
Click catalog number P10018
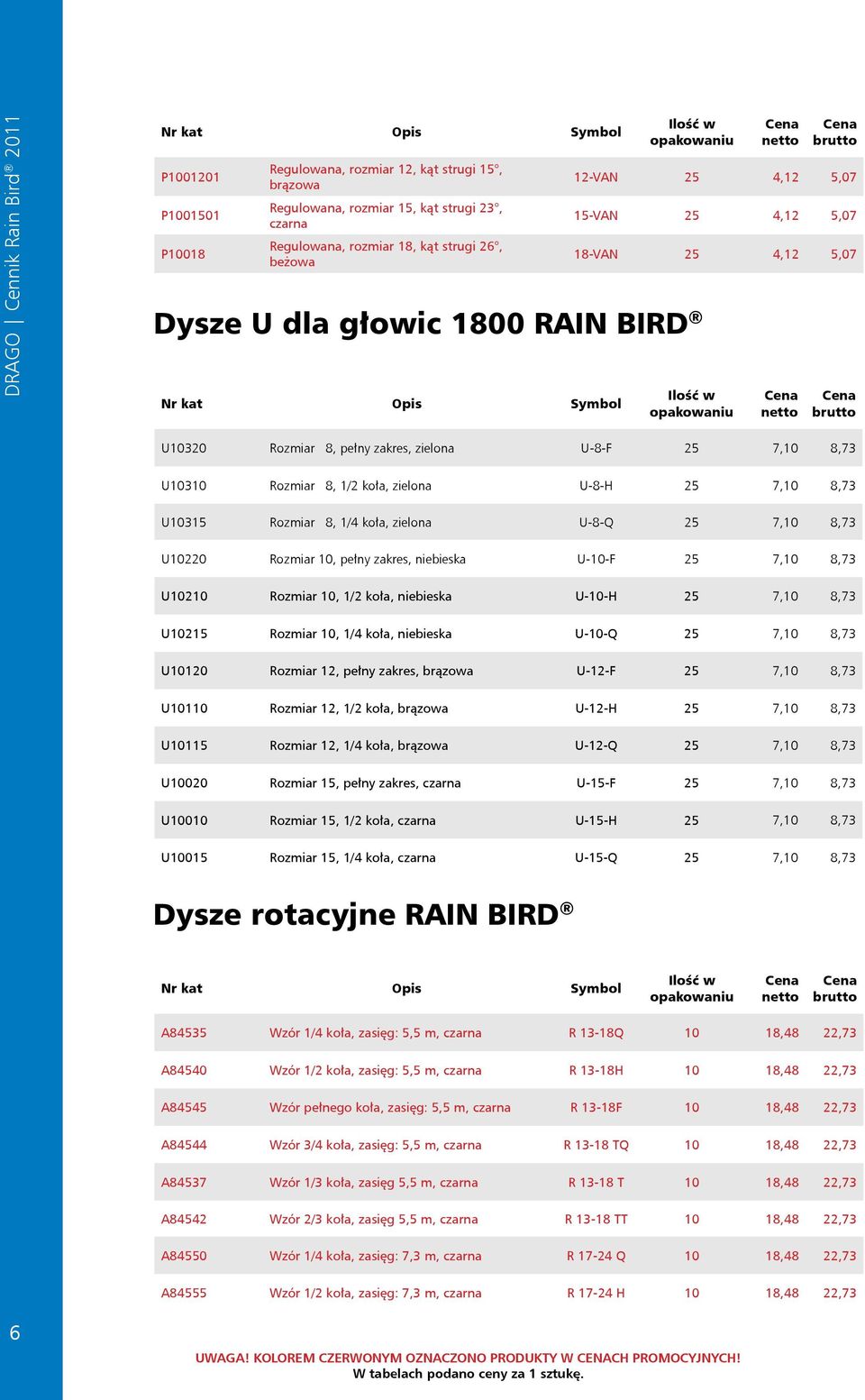pyautogui.click(x=183, y=254)
